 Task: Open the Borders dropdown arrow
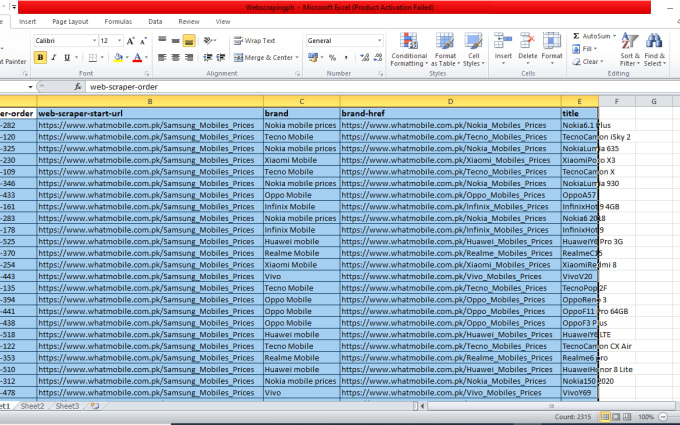102,57
